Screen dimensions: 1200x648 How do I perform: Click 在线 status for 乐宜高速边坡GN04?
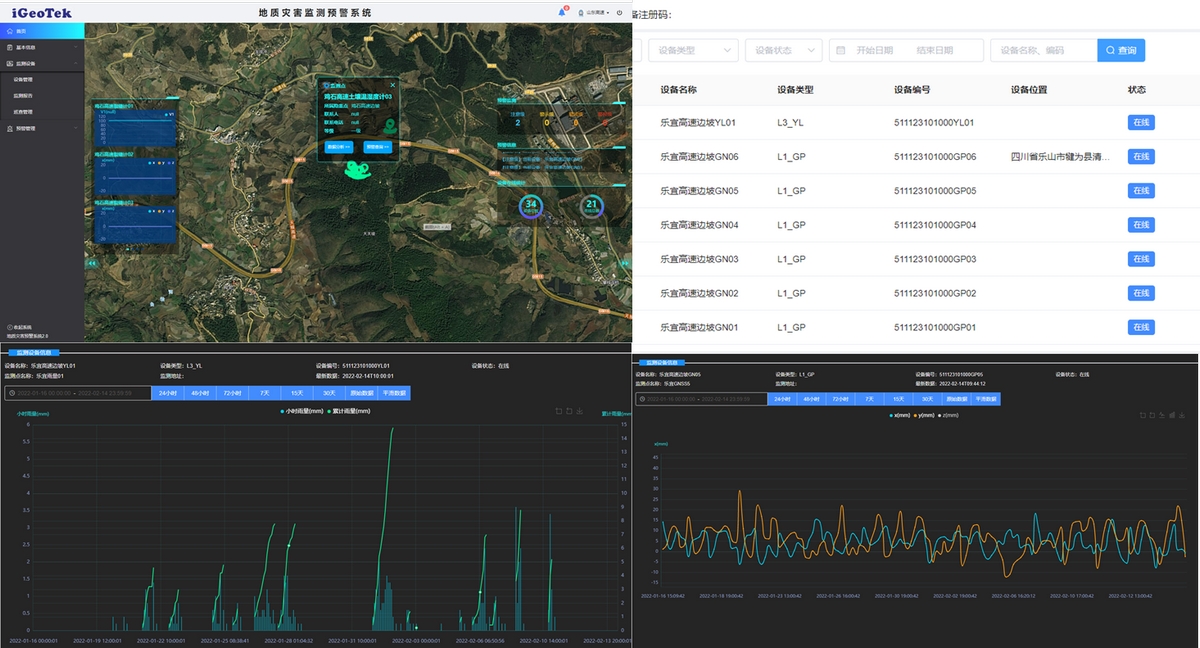click(1141, 225)
